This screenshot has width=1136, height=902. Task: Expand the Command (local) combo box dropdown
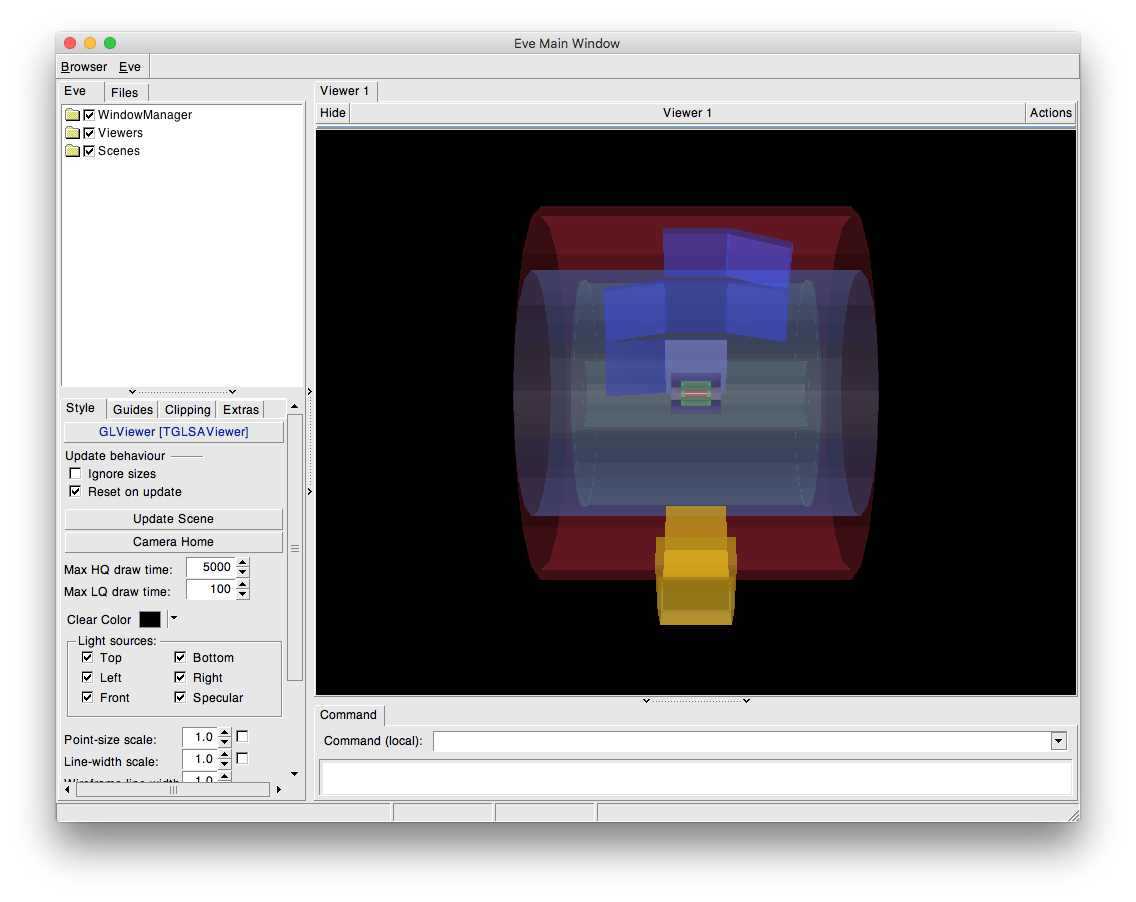[1058, 741]
